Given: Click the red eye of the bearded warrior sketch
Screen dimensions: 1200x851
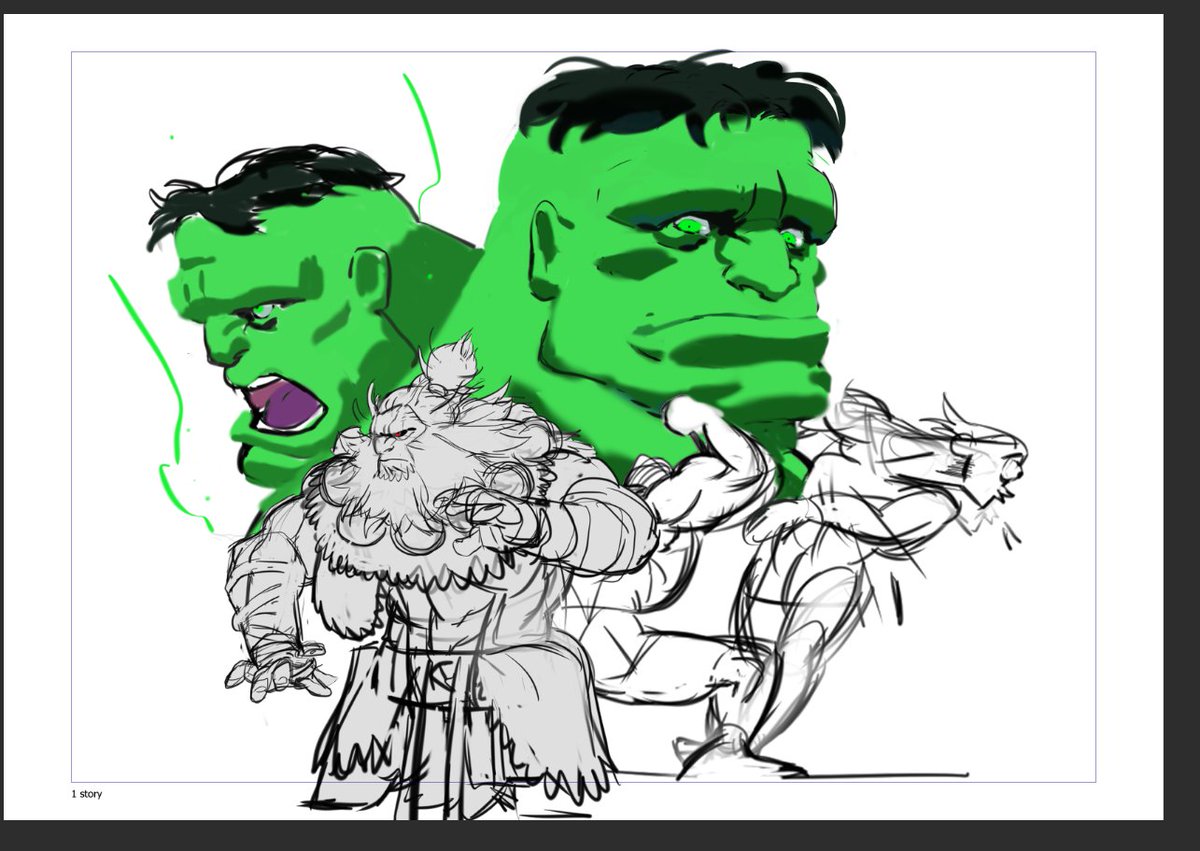Looking at the screenshot, I should tap(398, 434).
